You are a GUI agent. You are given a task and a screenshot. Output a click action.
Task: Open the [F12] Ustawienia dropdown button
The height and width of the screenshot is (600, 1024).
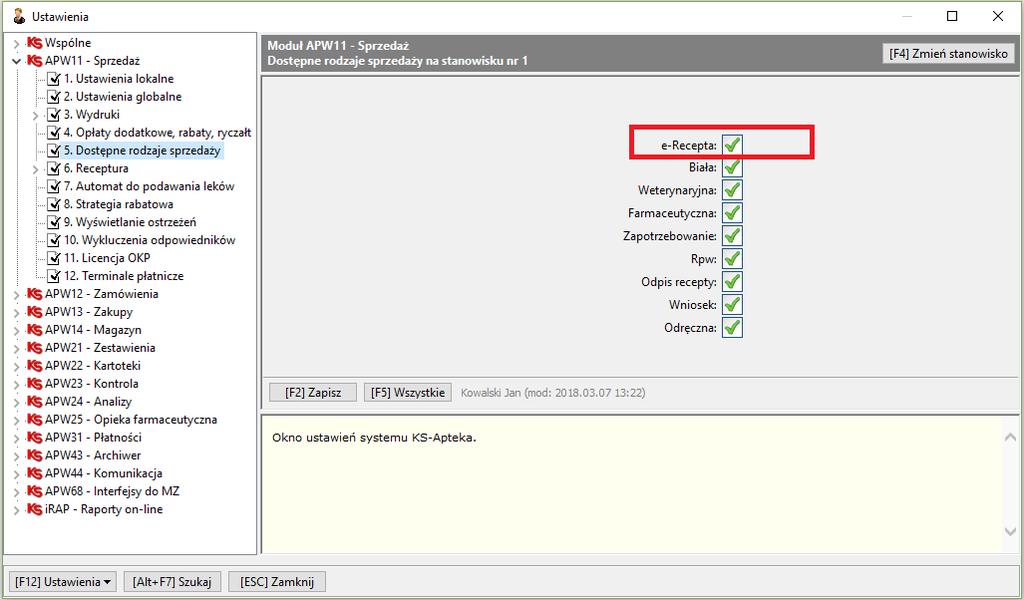63,582
